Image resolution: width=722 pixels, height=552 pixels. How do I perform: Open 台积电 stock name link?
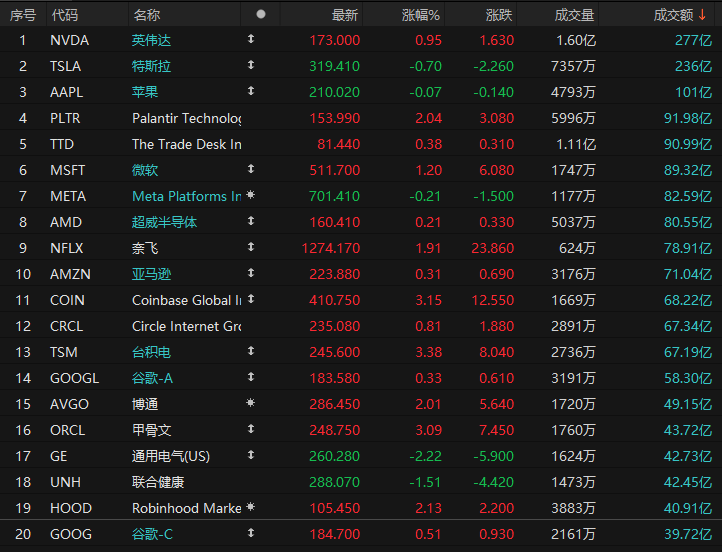click(151, 352)
